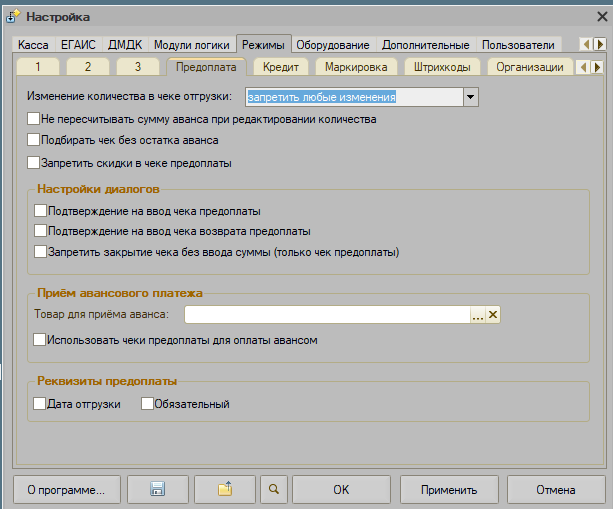
Task: Open the Кредит sub-tab
Action: pyautogui.click(x=282, y=67)
